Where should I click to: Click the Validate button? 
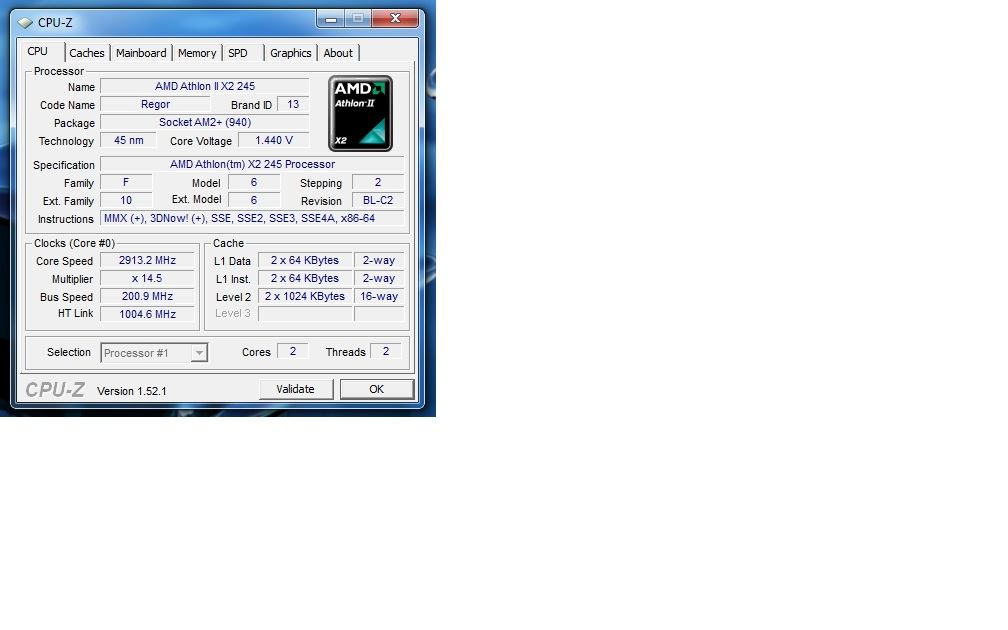pyautogui.click(x=296, y=389)
